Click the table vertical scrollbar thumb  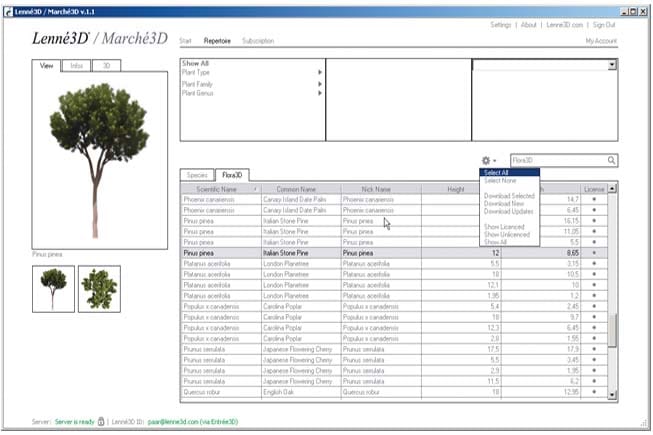pos(612,330)
